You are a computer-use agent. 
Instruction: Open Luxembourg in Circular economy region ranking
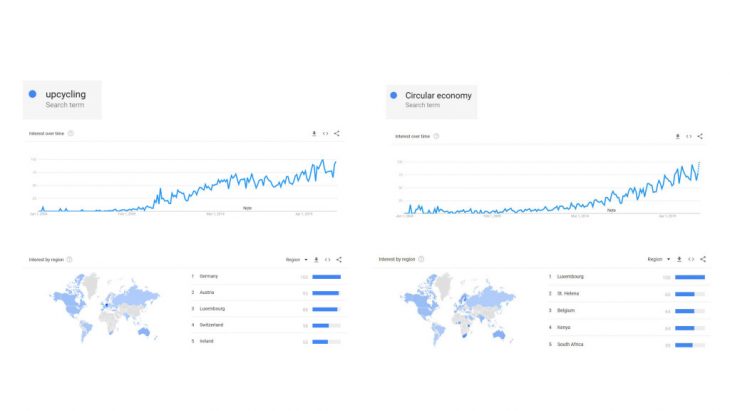pos(573,276)
